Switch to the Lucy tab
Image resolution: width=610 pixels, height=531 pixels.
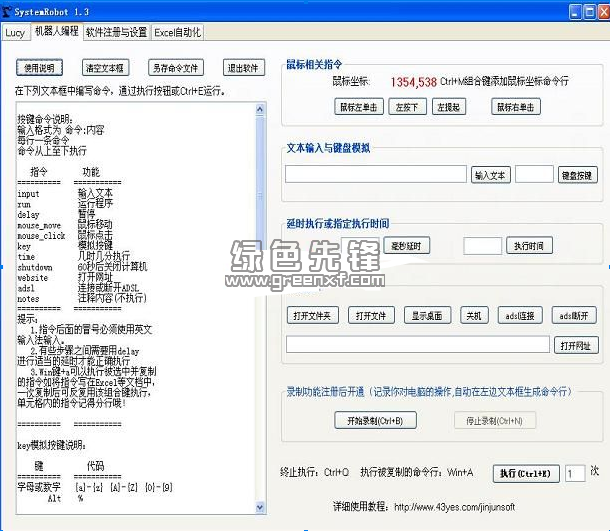15,32
